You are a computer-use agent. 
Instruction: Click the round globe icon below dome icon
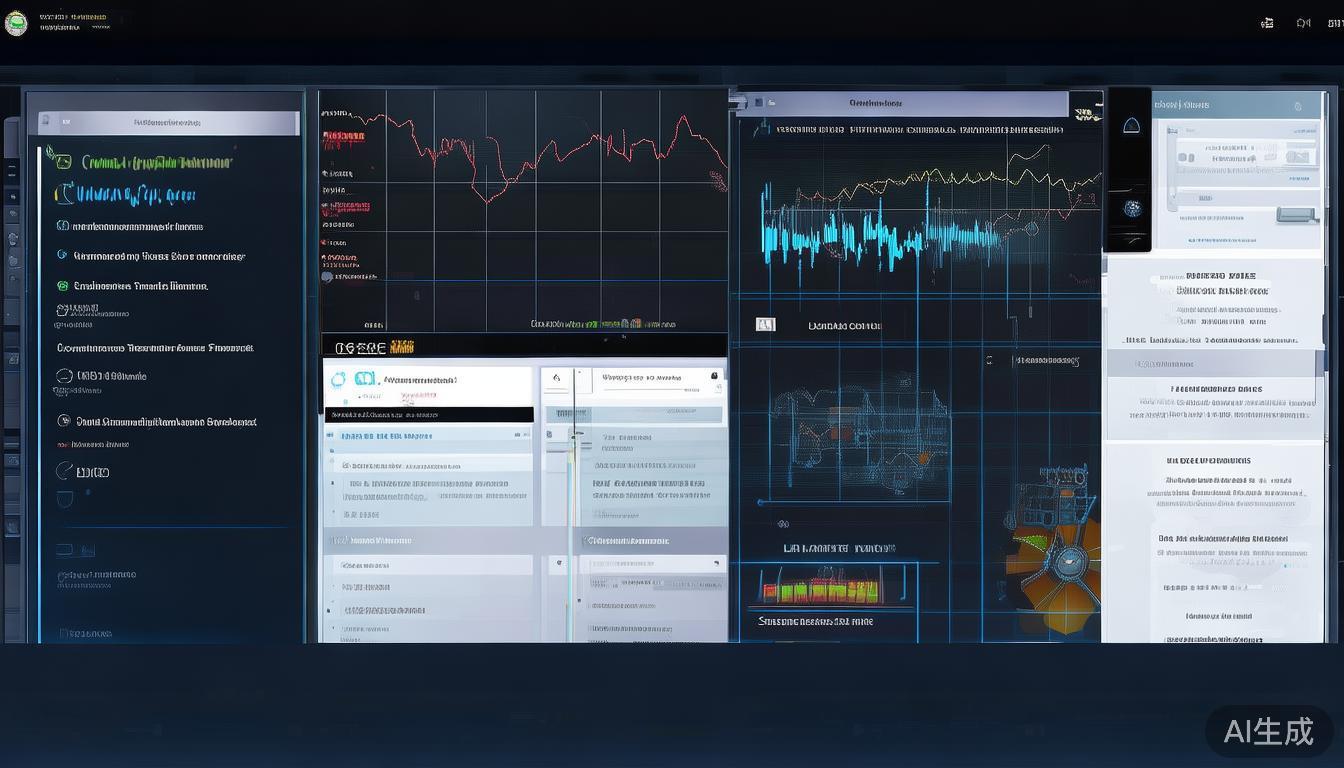[x=1132, y=208]
